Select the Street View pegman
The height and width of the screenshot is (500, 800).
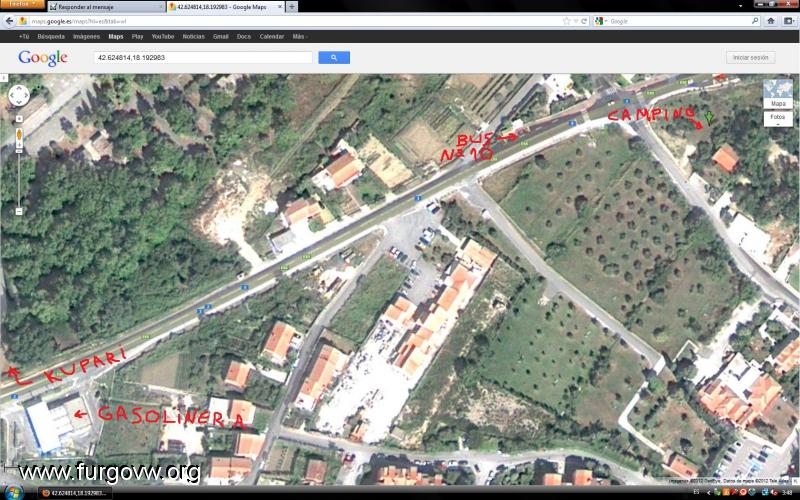[x=19, y=136]
